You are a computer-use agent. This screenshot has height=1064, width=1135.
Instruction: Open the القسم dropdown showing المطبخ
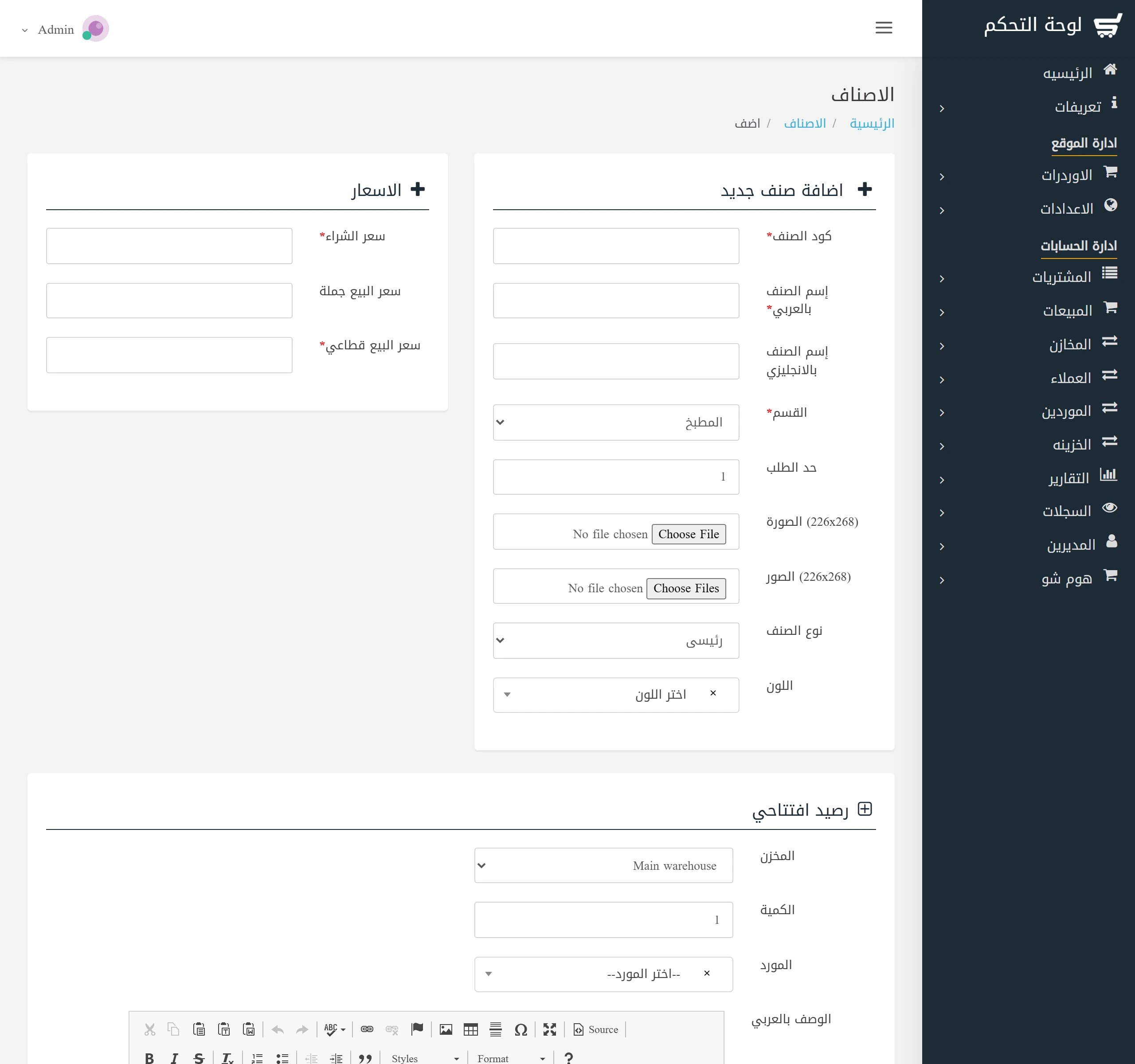tap(615, 422)
